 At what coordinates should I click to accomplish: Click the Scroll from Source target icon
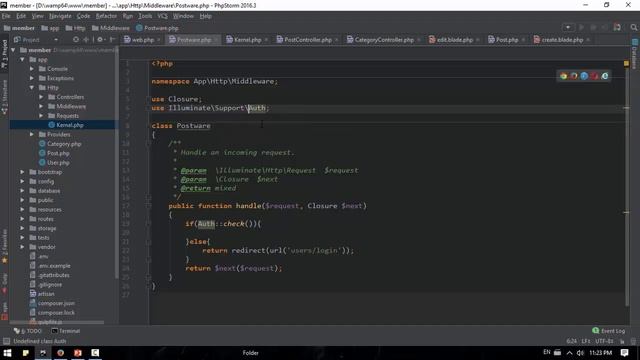coord(76,40)
